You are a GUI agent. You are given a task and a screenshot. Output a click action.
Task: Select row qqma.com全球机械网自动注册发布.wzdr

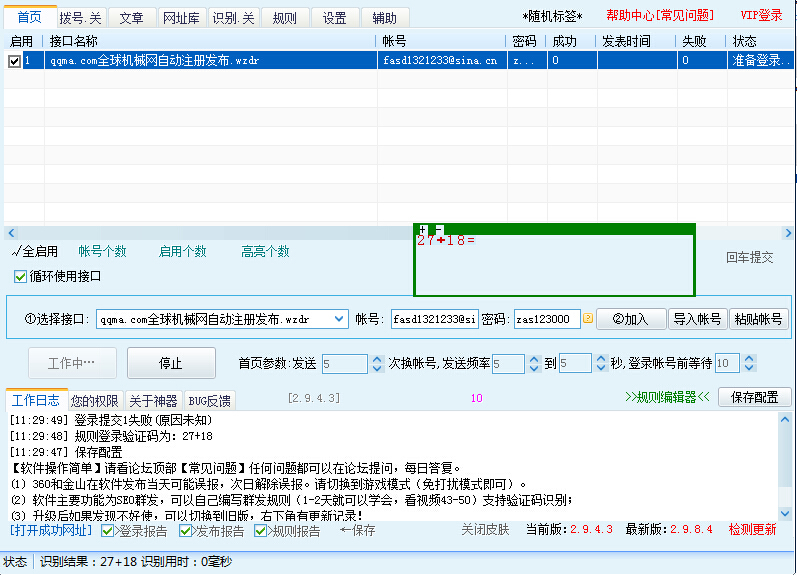point(398,60)
